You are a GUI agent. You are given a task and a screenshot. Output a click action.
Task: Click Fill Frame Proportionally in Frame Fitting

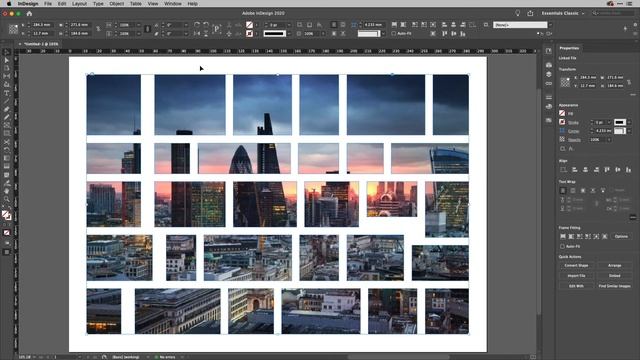click(563, 236)
